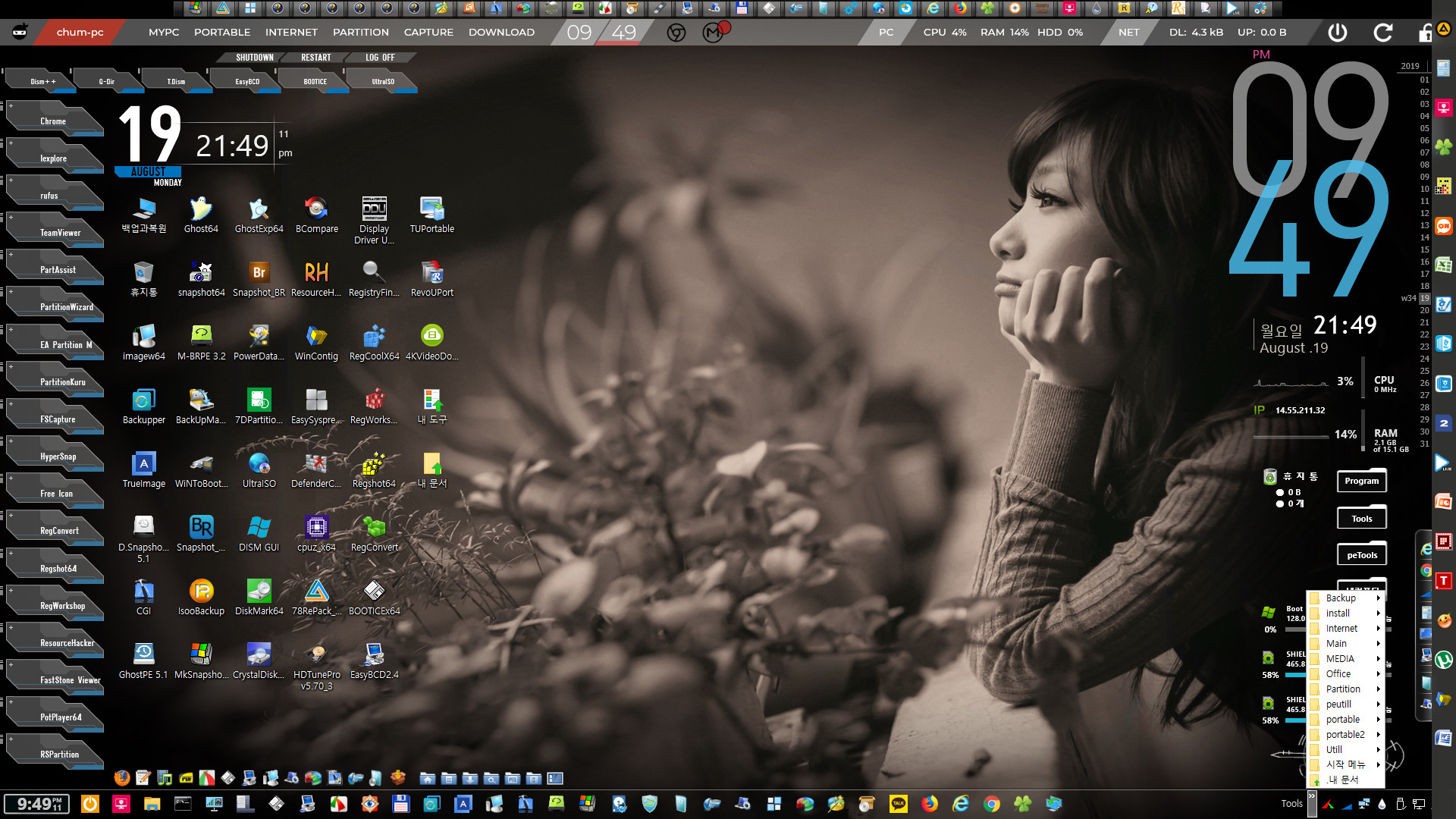The image size is (1456, 819).
Task: Launch the Backupper shortcut
Action: click(143, 406)
